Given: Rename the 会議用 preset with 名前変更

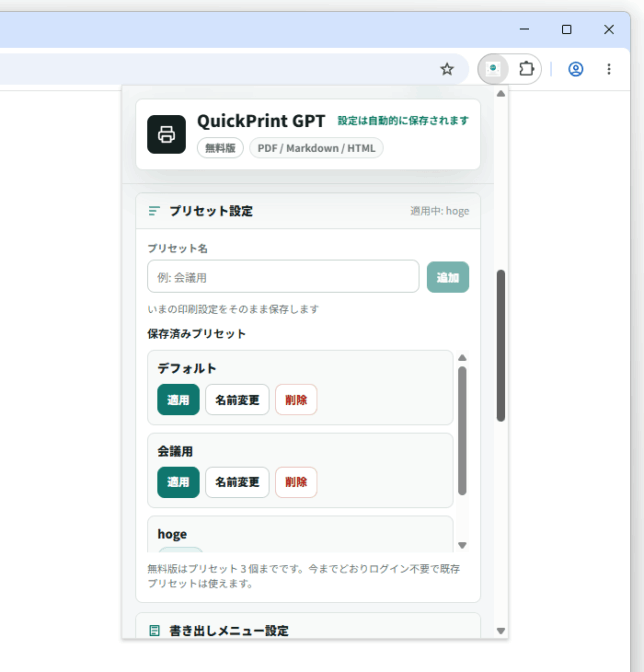Looking at the screenshot, I should click(237, 482).
